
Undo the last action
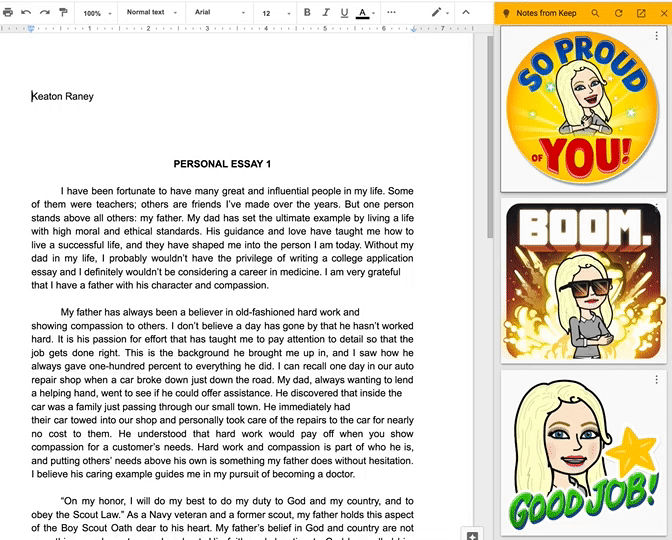tap(26, 12)
